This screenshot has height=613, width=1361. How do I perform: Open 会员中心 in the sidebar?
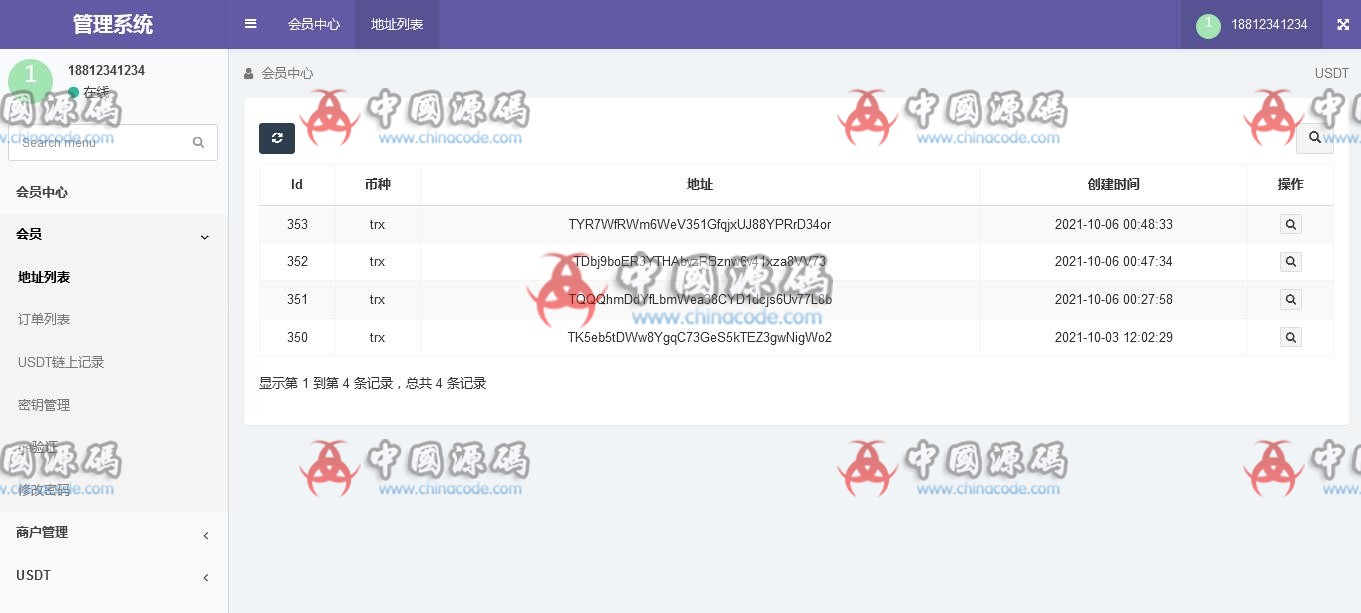click(x=42, y=192)
